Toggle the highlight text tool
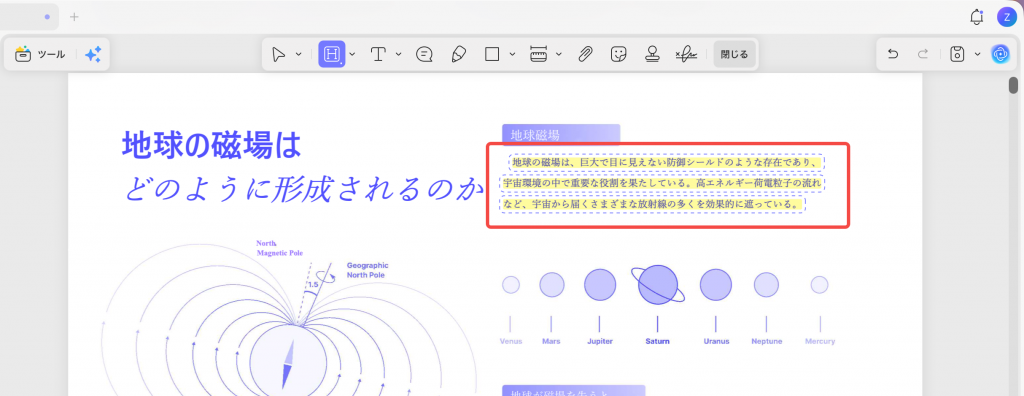The width and height of the screenshot is (1024, 396). (x=332, y=54)
